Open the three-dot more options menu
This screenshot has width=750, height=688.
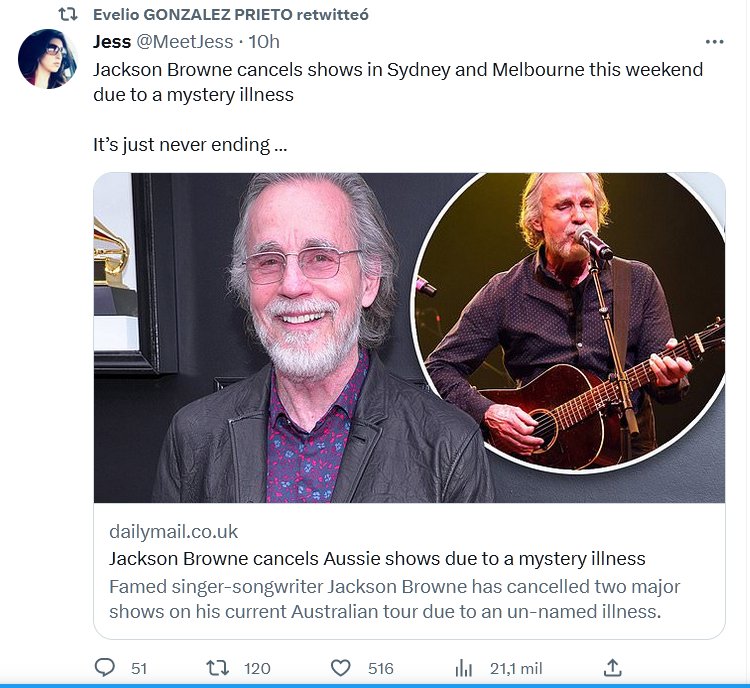(714, 42)
